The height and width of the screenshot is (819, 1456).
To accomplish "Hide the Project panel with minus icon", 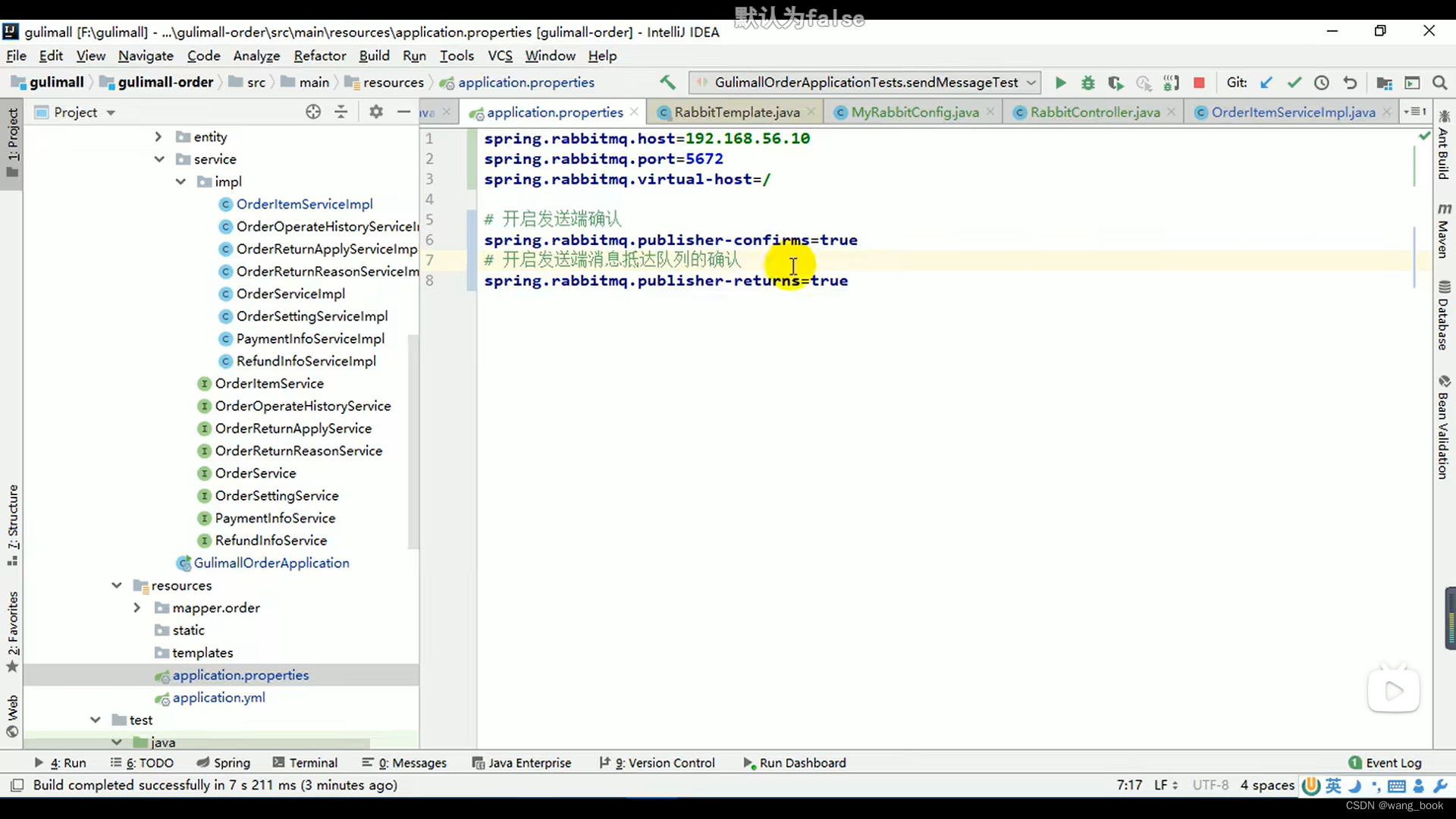I will [403, 112].
